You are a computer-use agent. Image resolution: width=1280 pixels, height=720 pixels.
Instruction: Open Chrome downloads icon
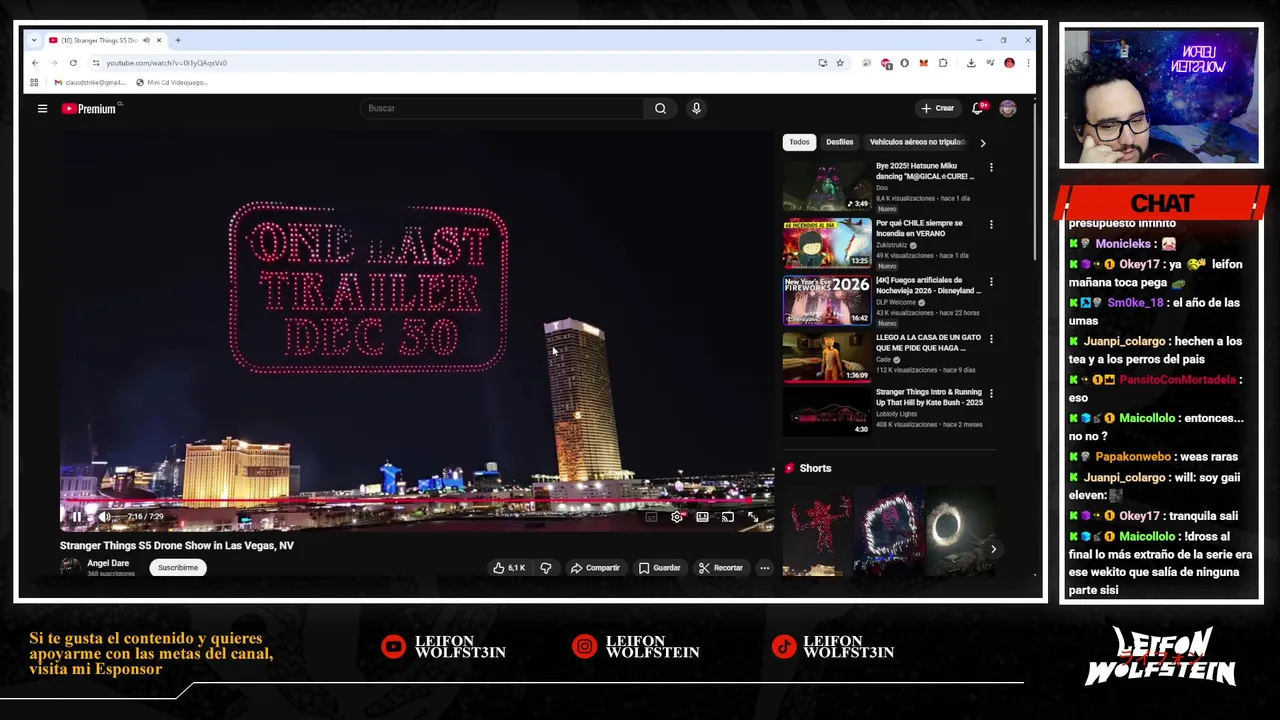pyautogui.click(x=971, y=63)
